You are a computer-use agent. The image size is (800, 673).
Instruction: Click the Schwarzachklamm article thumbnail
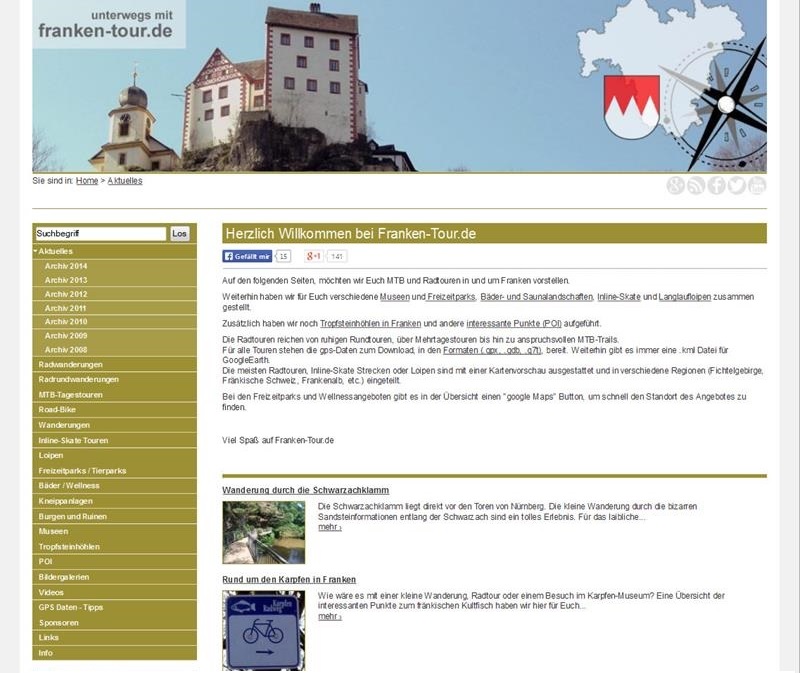pyautogui.click(x=264, y=532)
